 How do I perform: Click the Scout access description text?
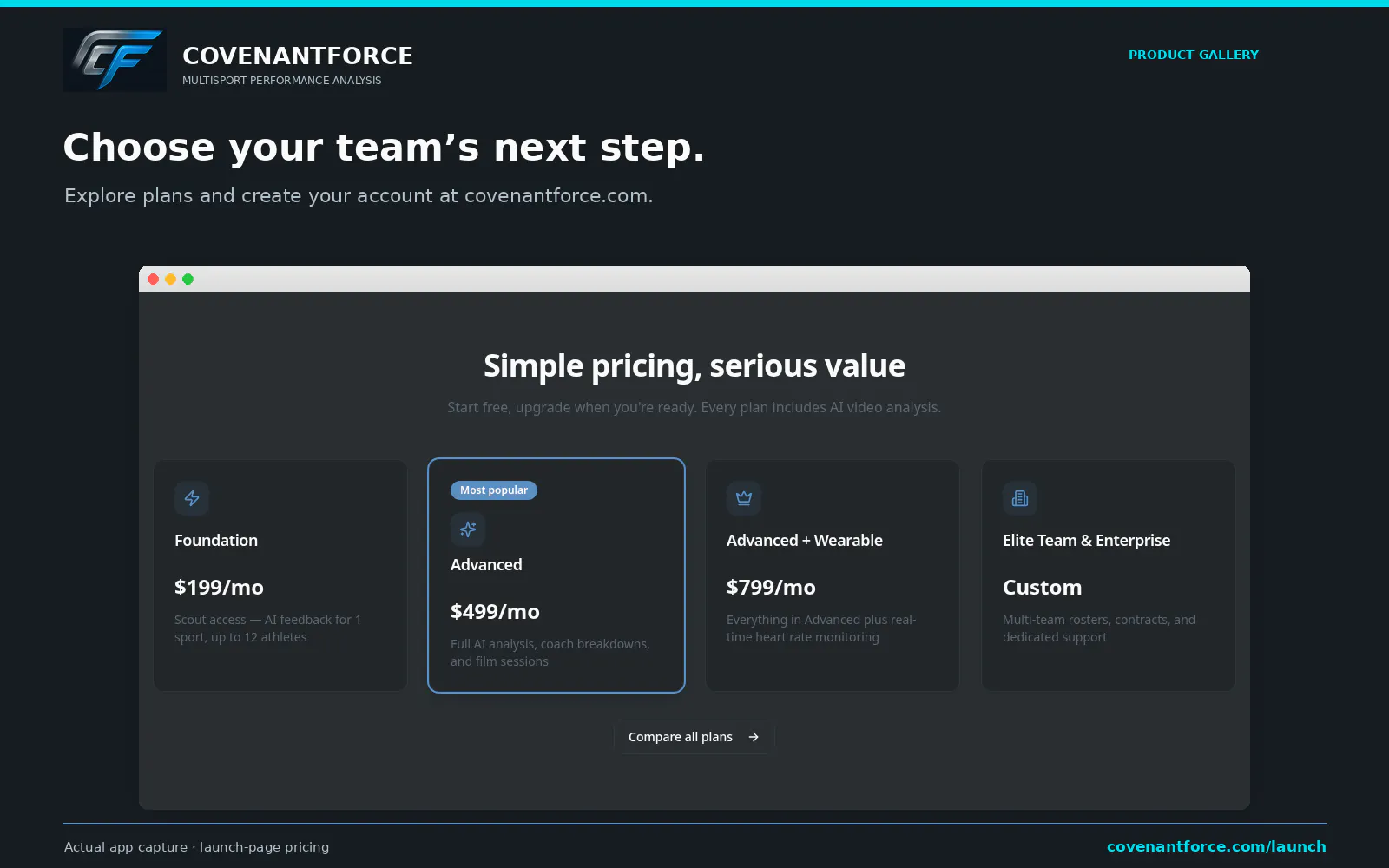pyautogui.click(x=267, y=628)
